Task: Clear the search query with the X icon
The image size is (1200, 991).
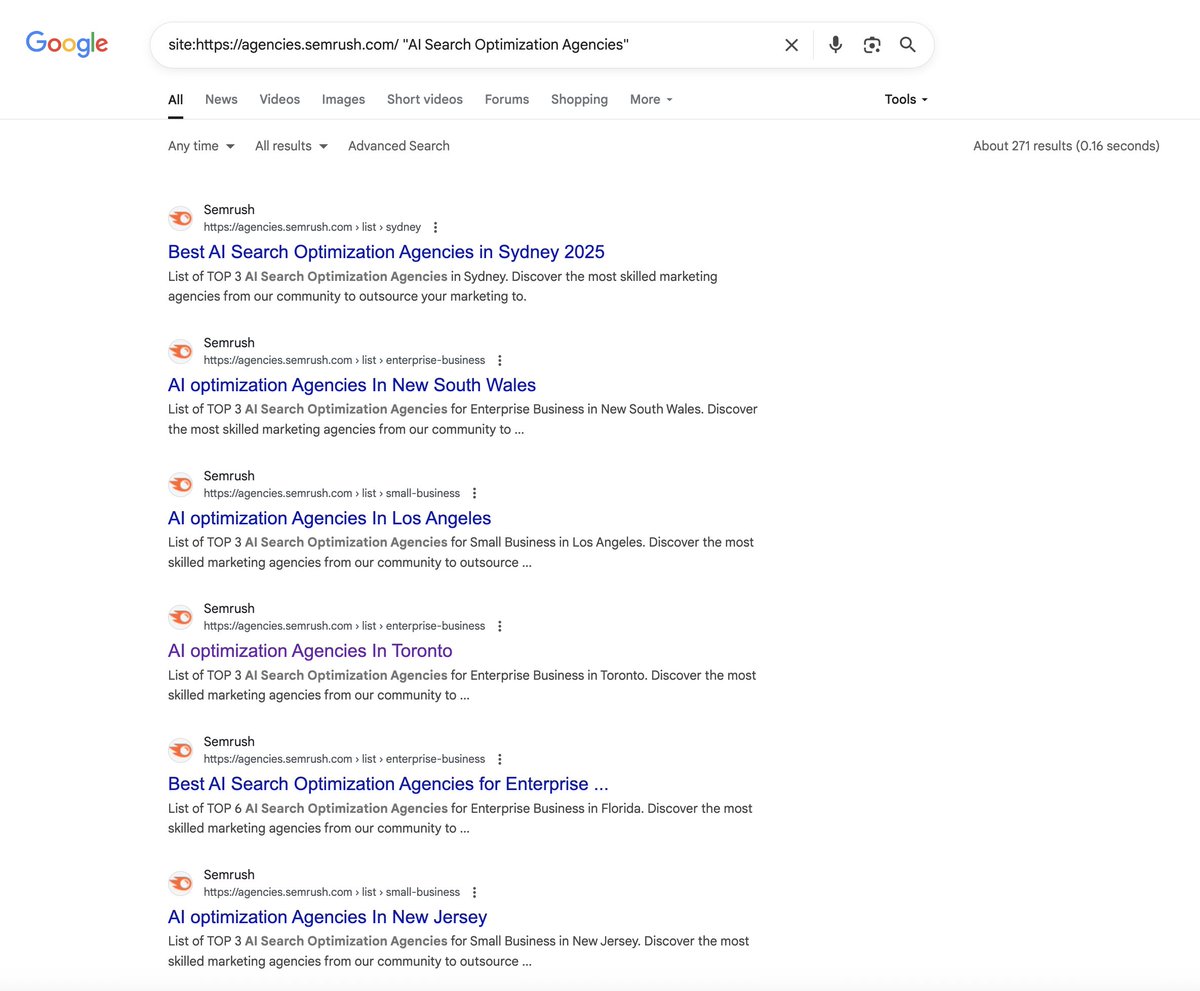Action: click(x=791, y=44)
